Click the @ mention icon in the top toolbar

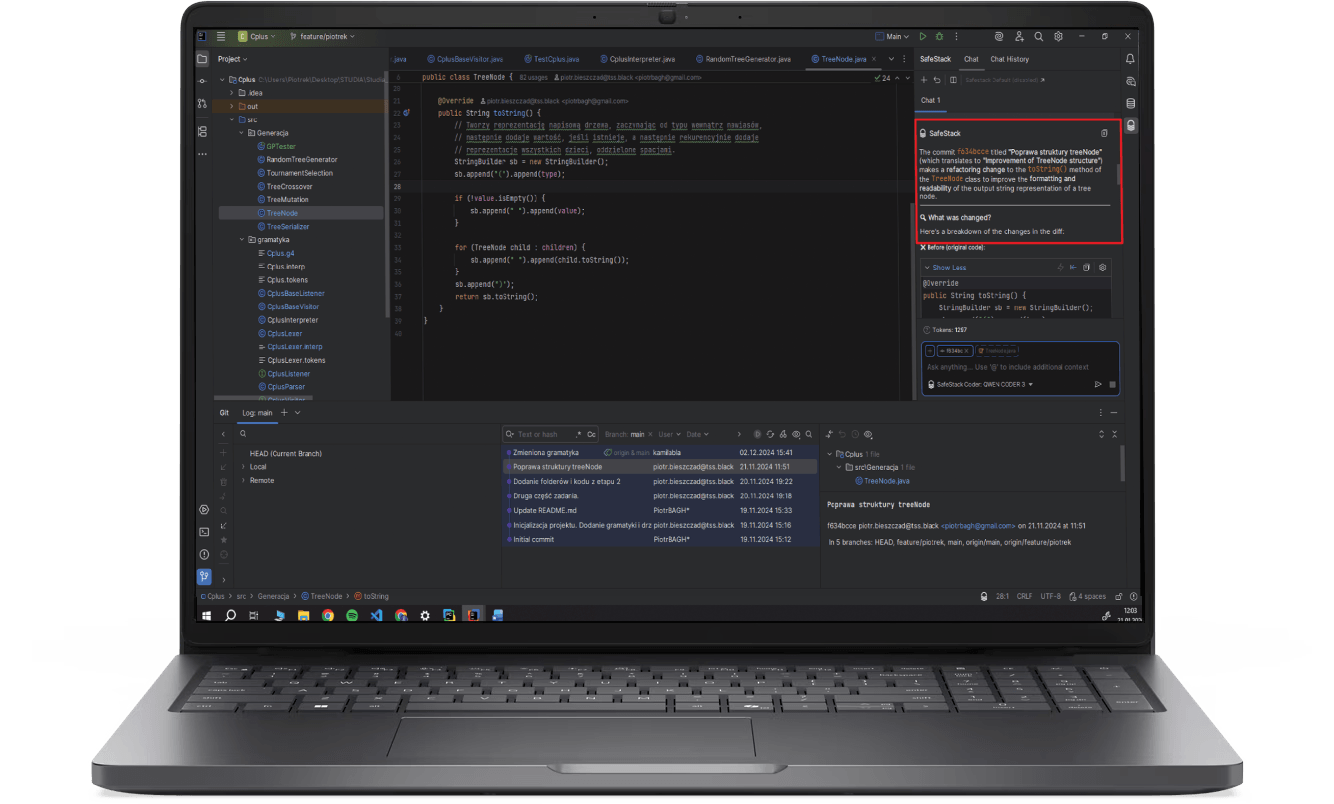(1000, 35)
